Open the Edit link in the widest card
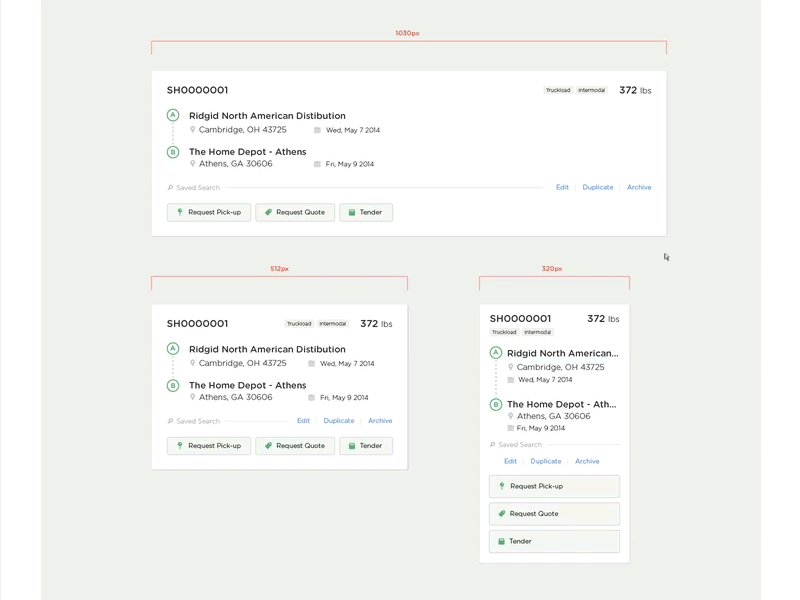Viewport: 800px width, 600px height. [x=562, y=187]
